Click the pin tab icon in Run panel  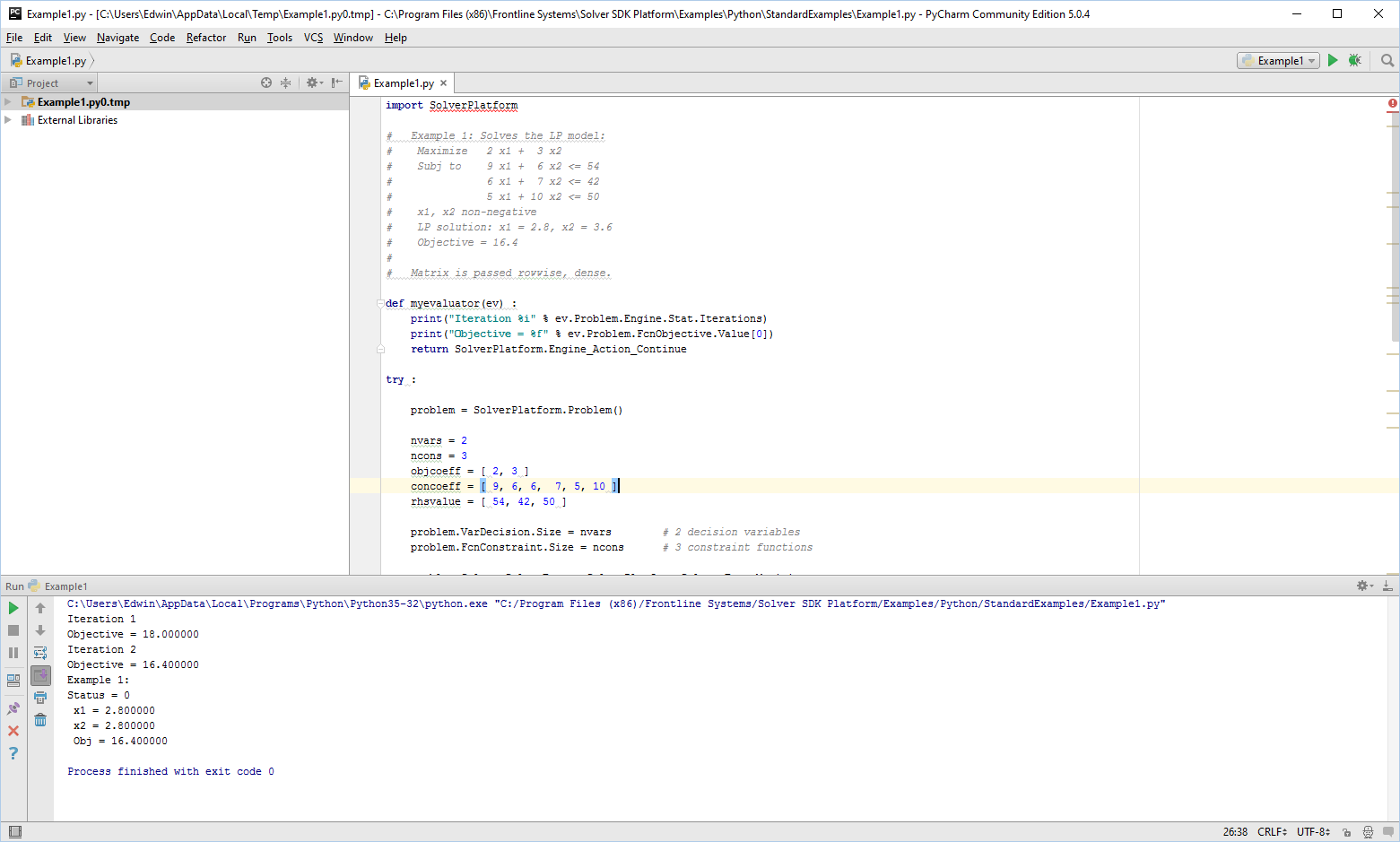pos(13,708)
